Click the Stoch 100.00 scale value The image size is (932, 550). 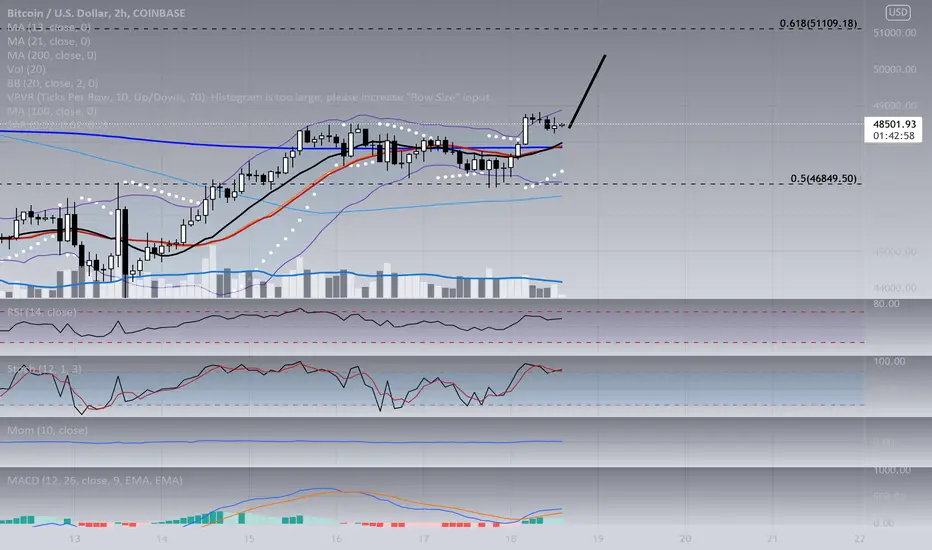tap(889, 362)
